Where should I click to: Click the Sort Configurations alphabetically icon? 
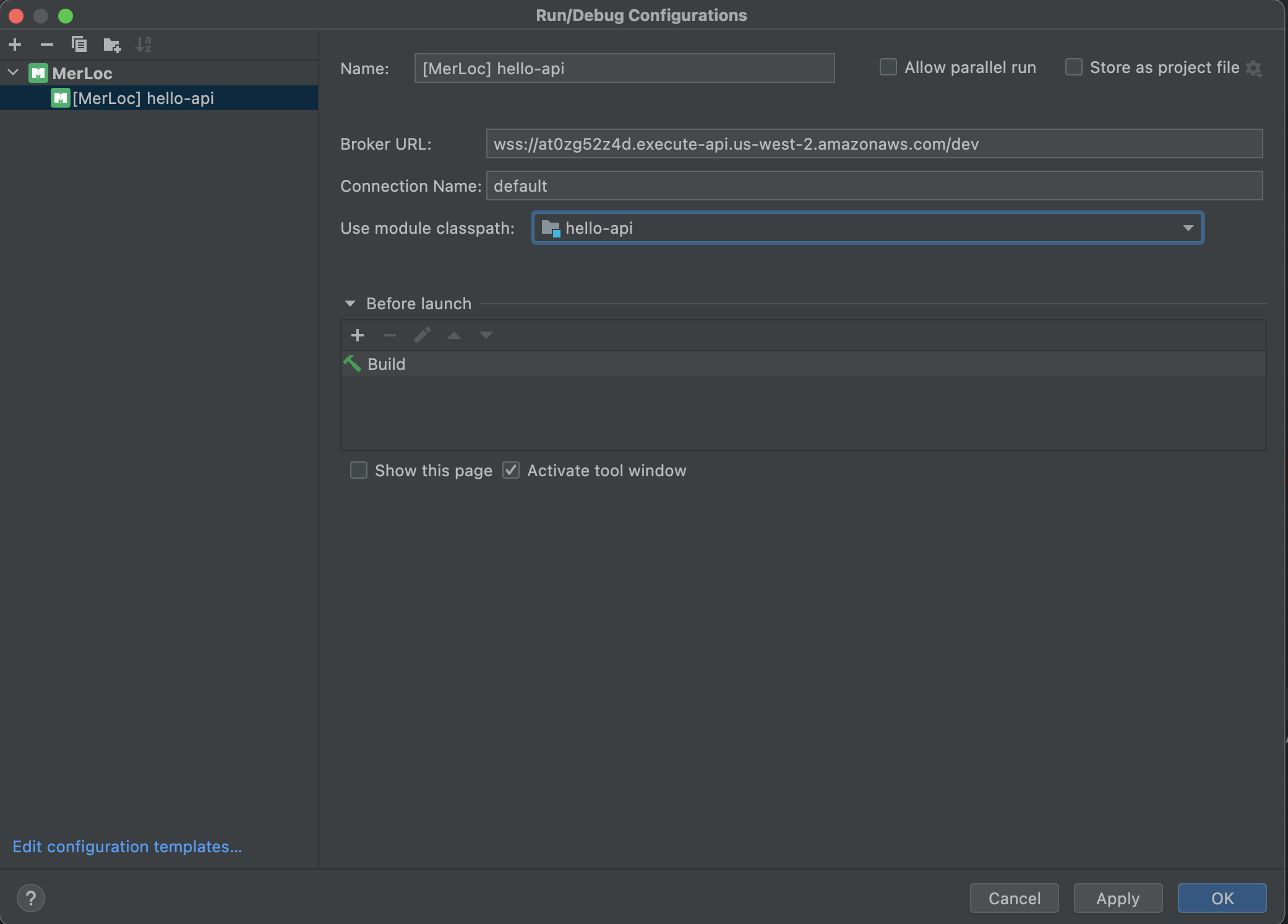[x=144, y=45]
